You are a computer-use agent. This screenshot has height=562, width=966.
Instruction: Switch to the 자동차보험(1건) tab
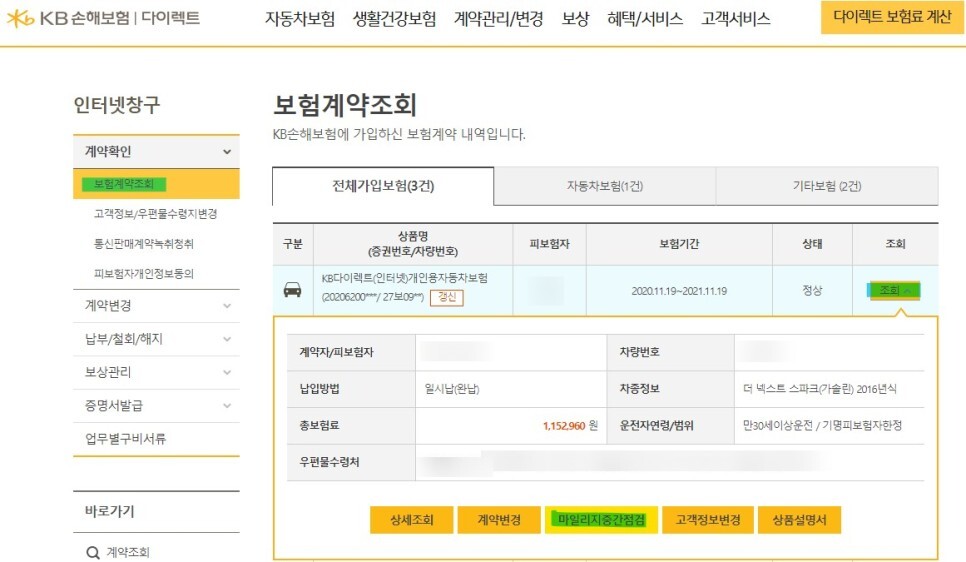click(x=605, y=186)
